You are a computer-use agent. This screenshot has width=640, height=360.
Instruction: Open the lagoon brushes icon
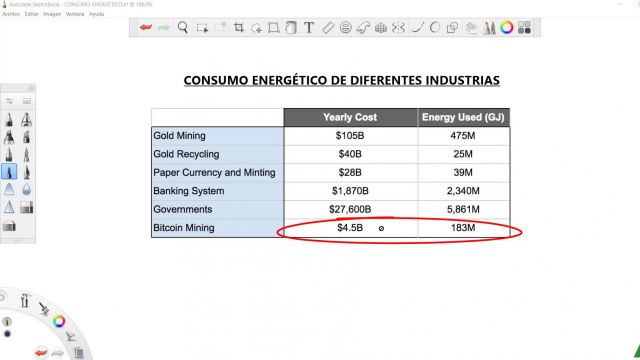(x=44, y=309)
